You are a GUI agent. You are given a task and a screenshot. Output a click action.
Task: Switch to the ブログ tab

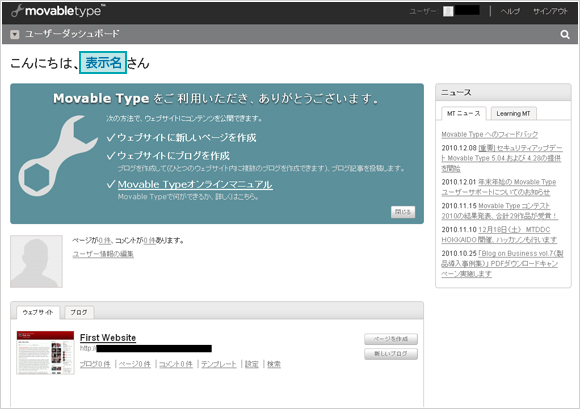[79, 312]
